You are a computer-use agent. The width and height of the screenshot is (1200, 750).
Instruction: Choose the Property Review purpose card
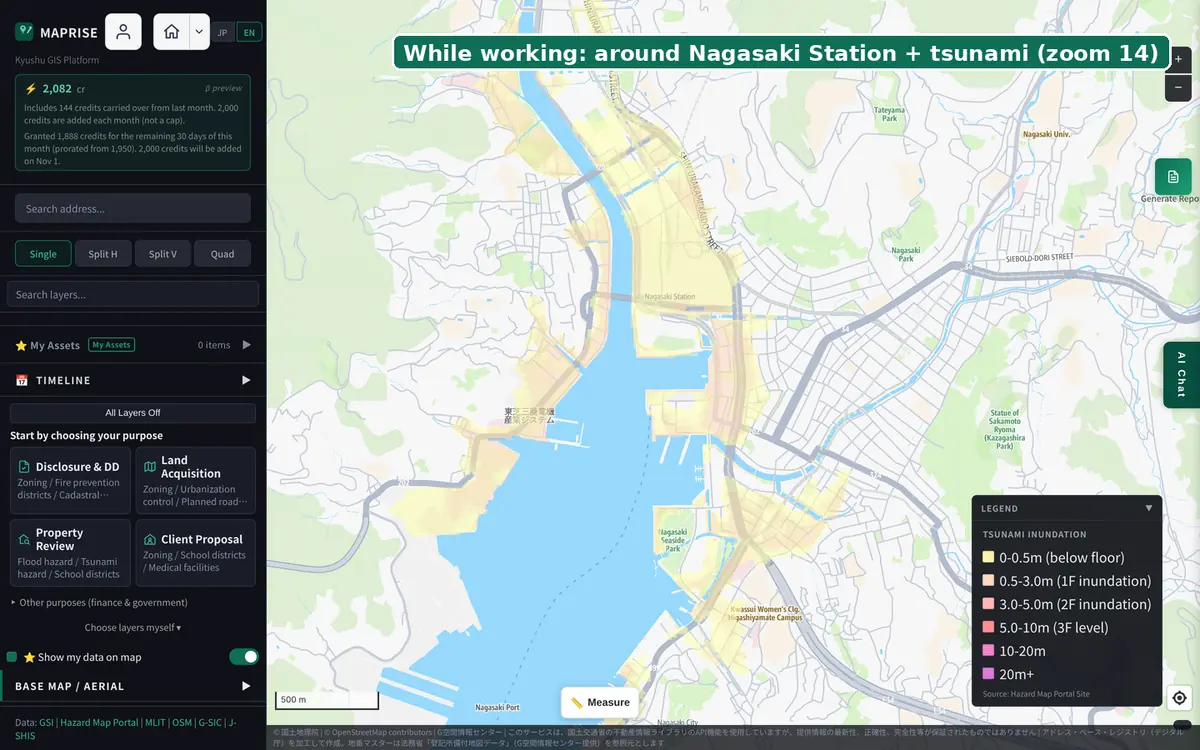point(70,553)
